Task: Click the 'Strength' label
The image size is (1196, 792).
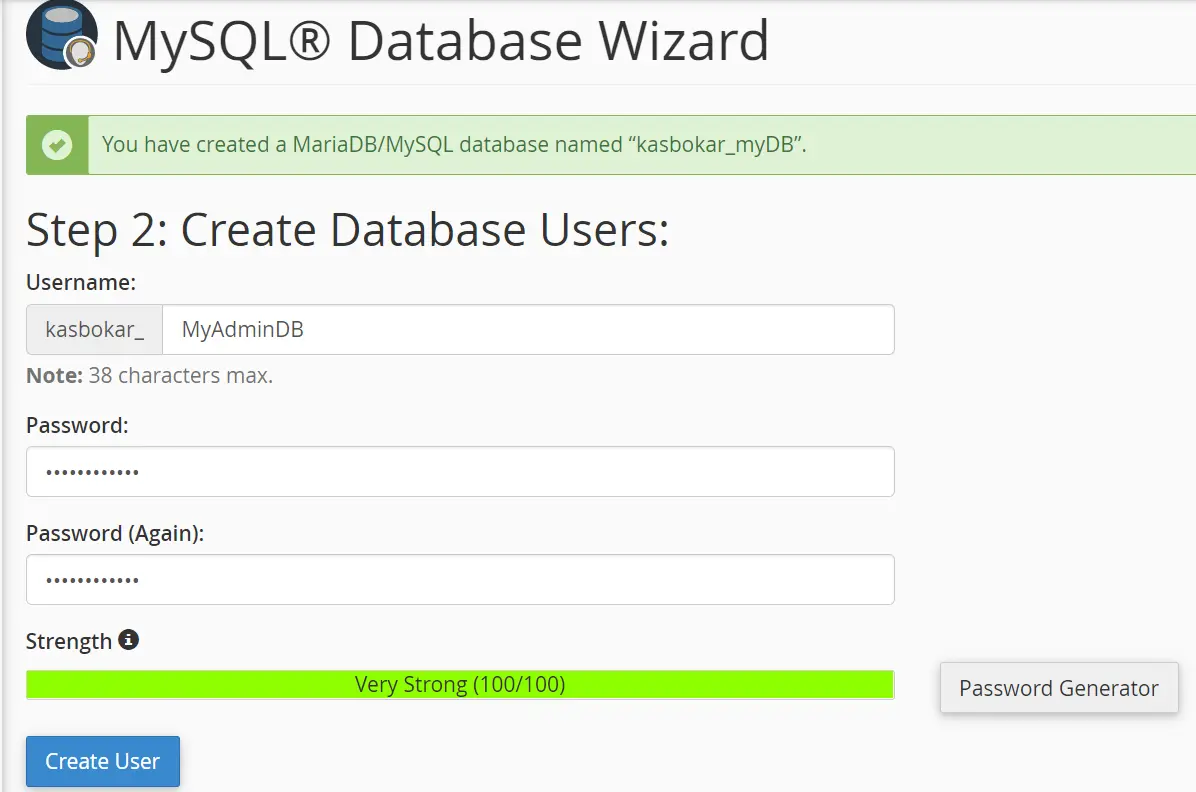Action: pyautogui.click(x=69, y=641)
